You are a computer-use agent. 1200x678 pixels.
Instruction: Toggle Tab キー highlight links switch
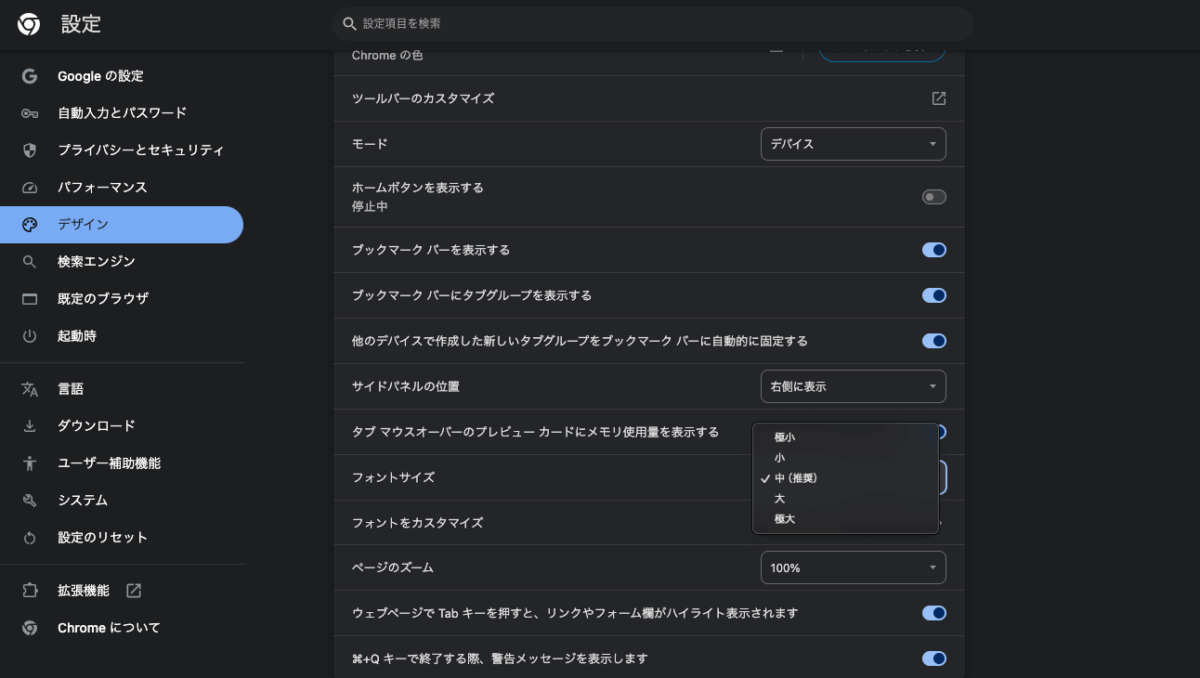pyautogui.click(x=934, y=613)
